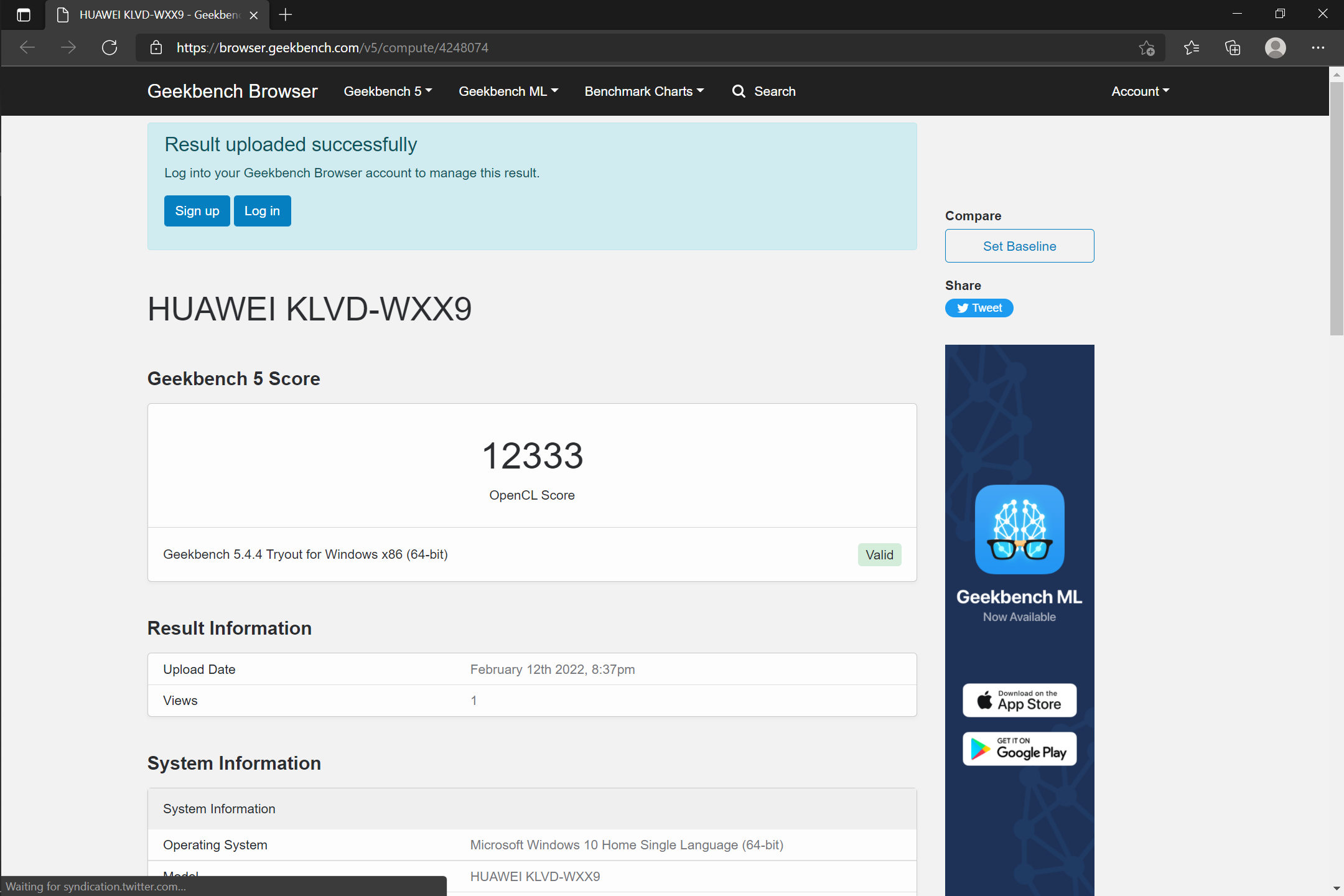Close the HUAWEI KLVD-WXX9 tab

pyautogui.click(x=254, y=16)
